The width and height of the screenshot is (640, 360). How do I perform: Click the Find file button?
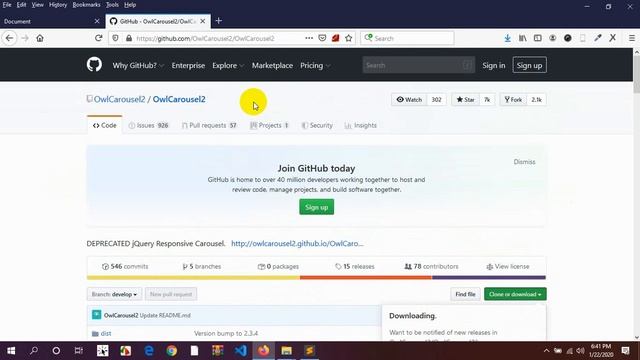click(465, 294)
